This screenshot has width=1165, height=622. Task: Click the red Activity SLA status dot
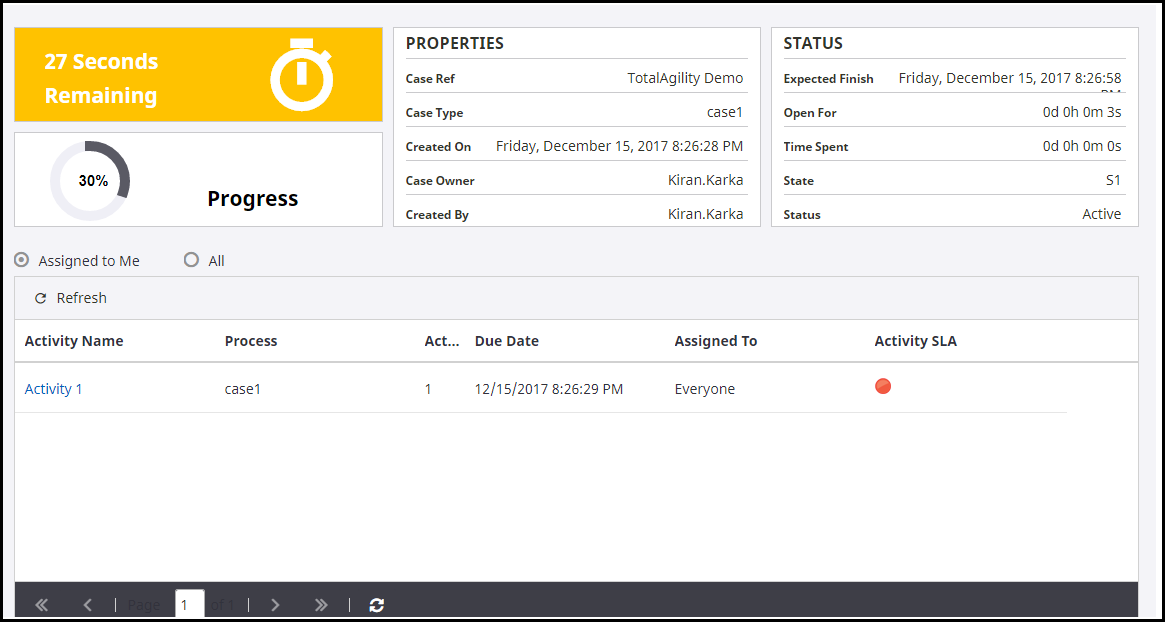(883, 386)
